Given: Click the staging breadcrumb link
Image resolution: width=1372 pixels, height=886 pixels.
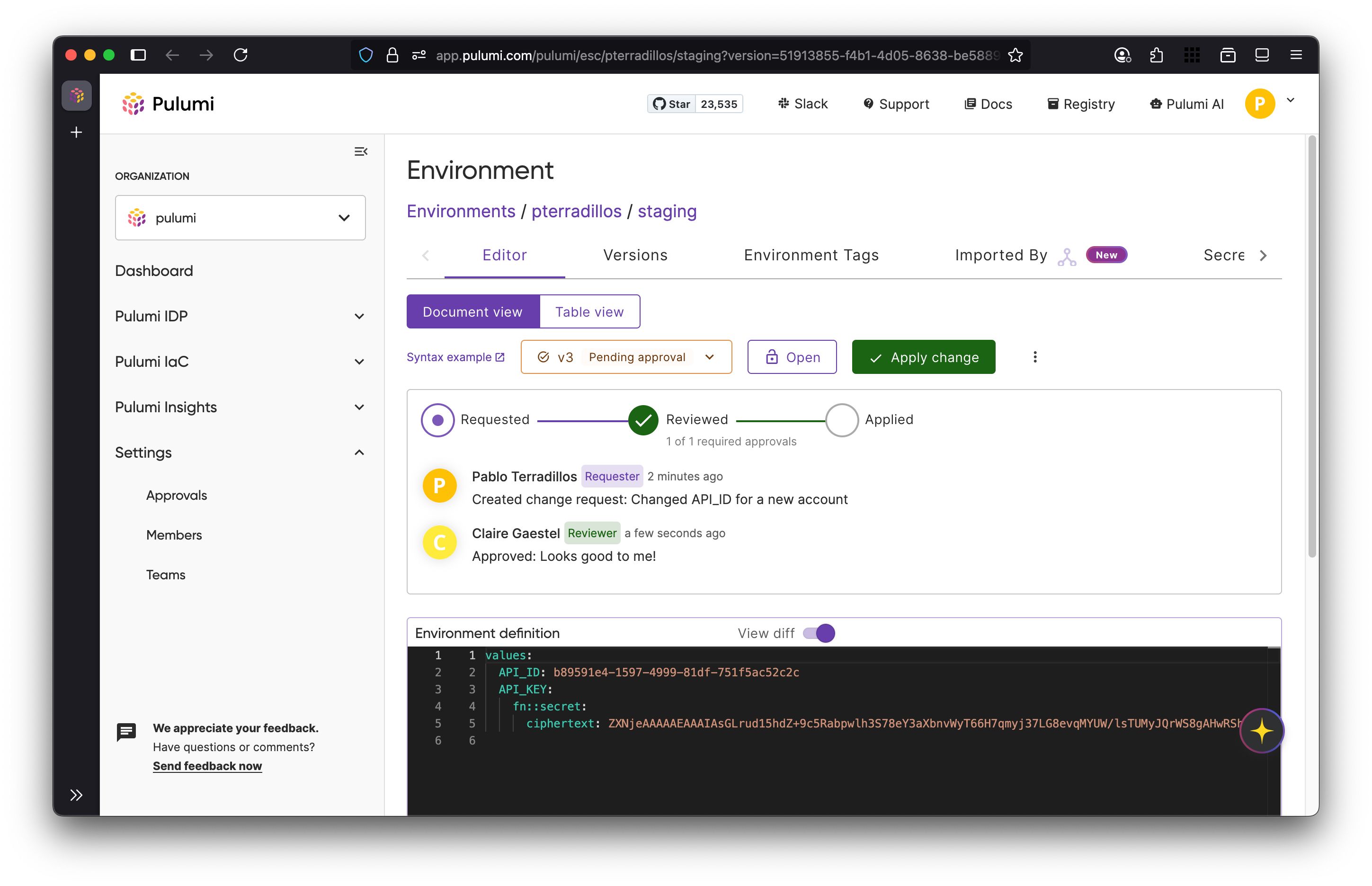Looking at the screenshot, I should click(667, 211).
